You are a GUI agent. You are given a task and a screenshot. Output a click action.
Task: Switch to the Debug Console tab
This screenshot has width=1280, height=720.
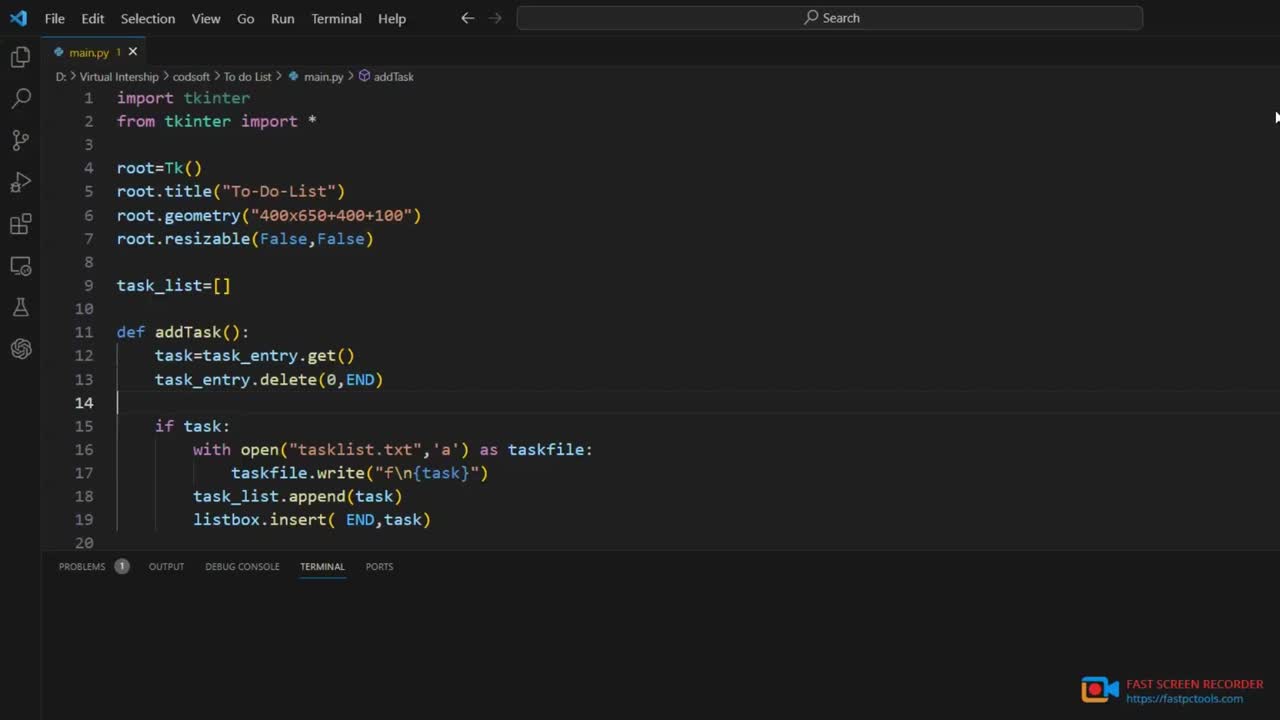[242, 566]
